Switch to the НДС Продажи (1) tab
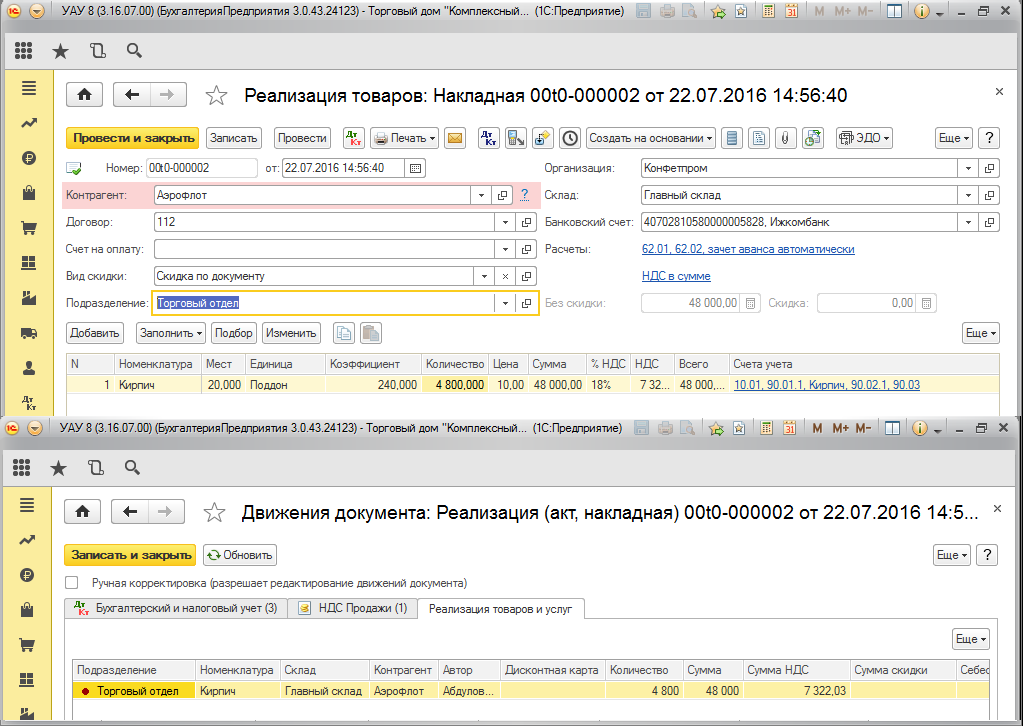Viewport: 1023px width, 726px height. pos(353,608)
